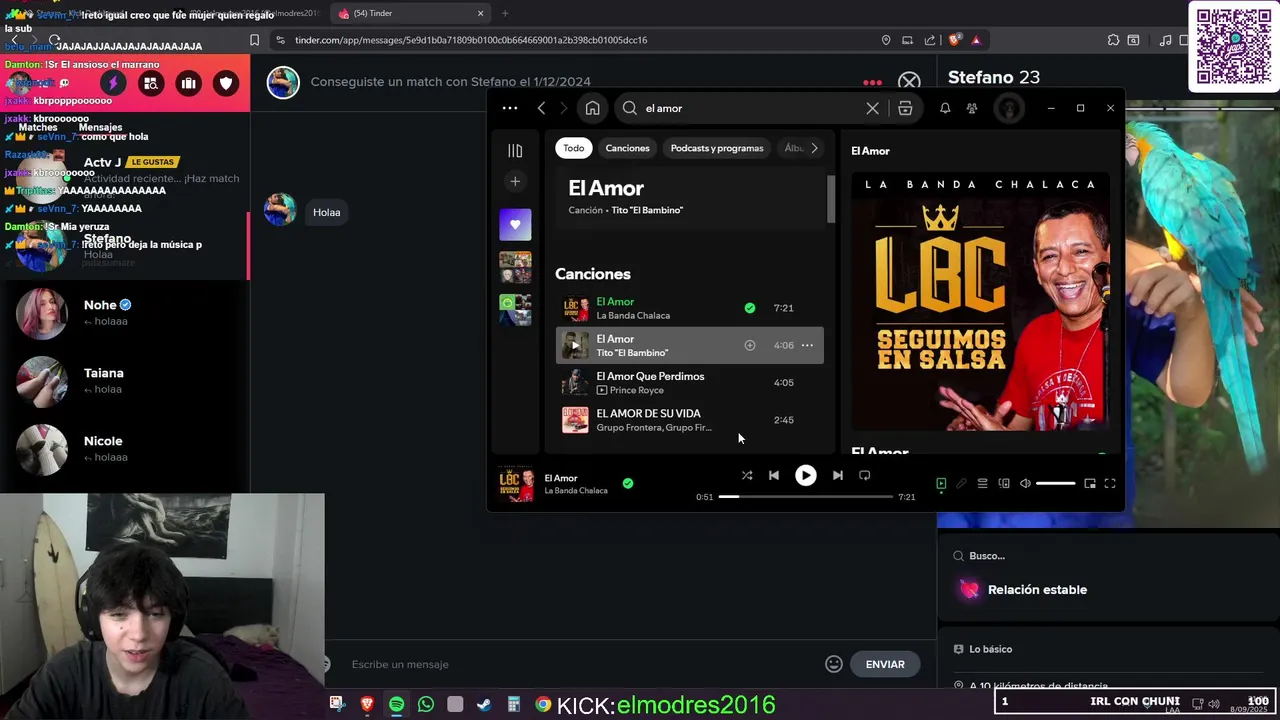Resume playback with the play button
The width and height of the screenshot is (1280, 720).
805,476
